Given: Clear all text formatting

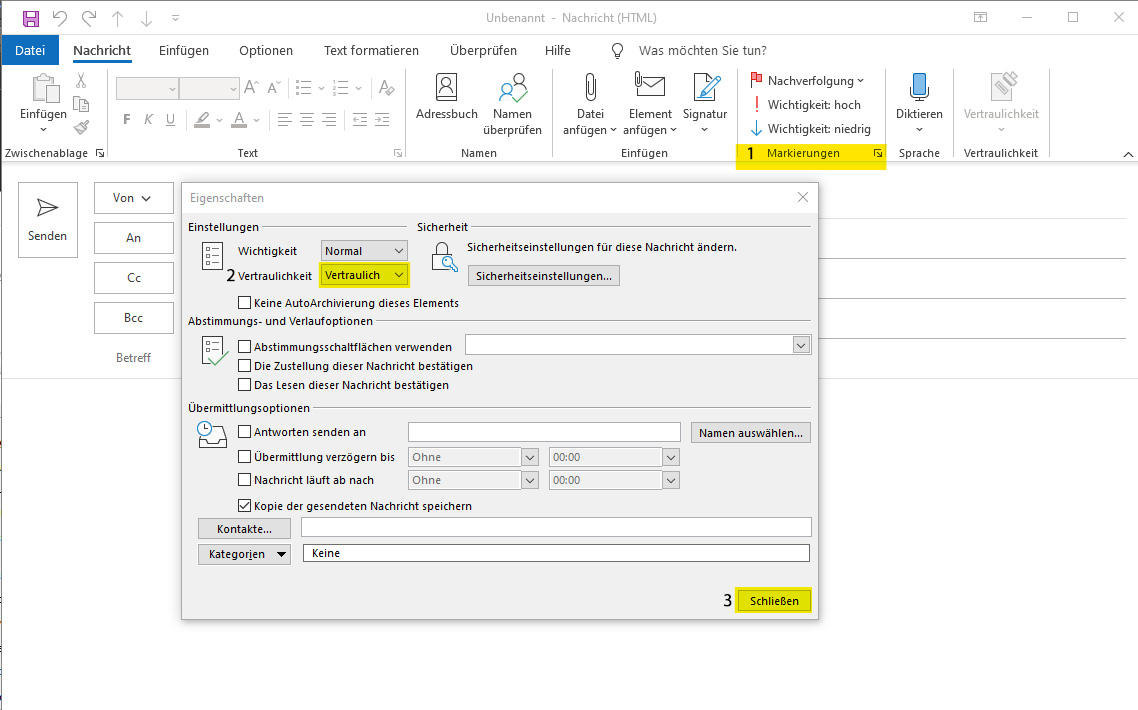Looking at the screenshot, I should [386, 88].
